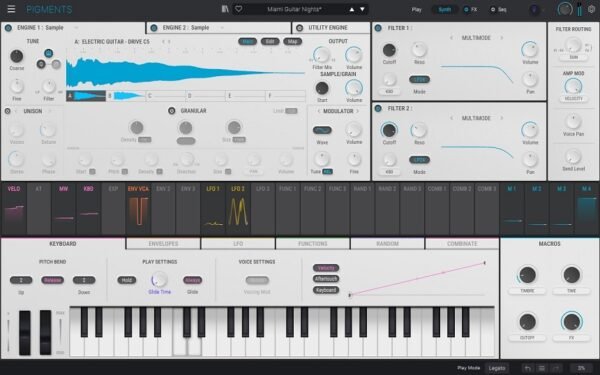Viewport: 600px width, 375px height.
Task: Open Engine 2 type dropdown arrow
Action: pyautogui.click(x=222, y=28)
